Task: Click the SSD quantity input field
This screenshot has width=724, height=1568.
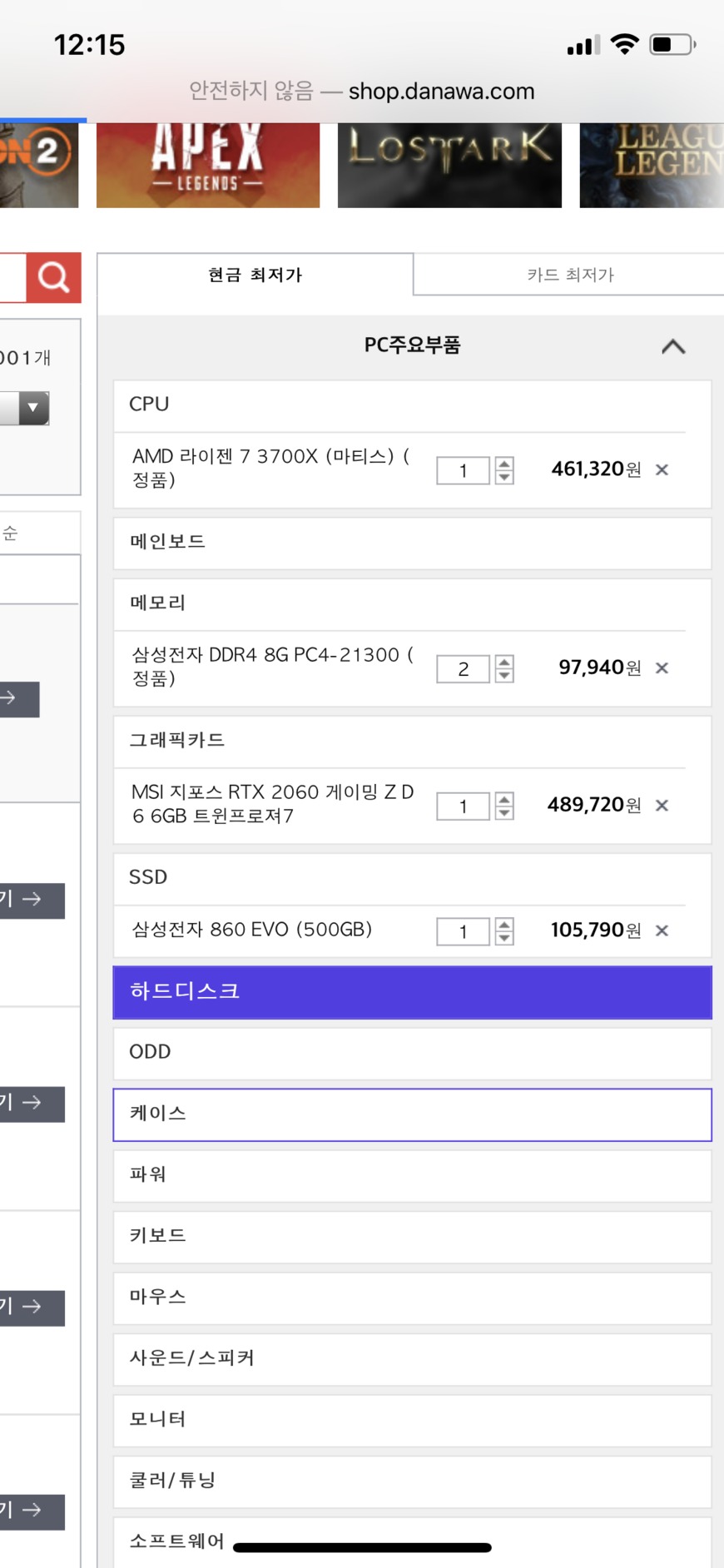Action: click(x=463, y=931)
